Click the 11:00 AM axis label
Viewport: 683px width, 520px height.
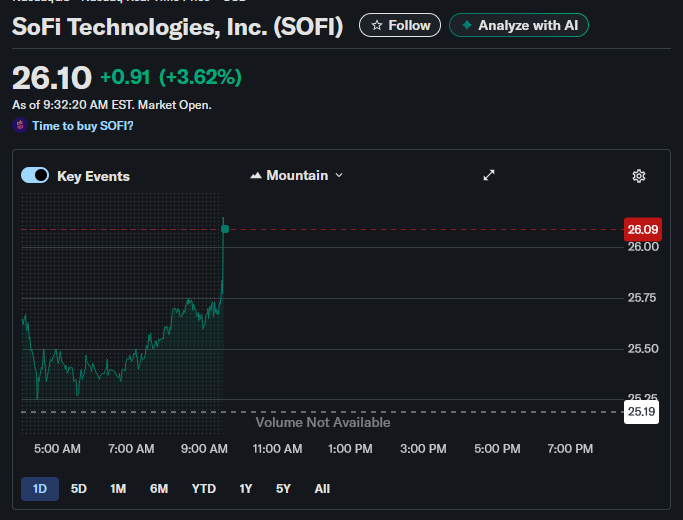click(277, 449)
